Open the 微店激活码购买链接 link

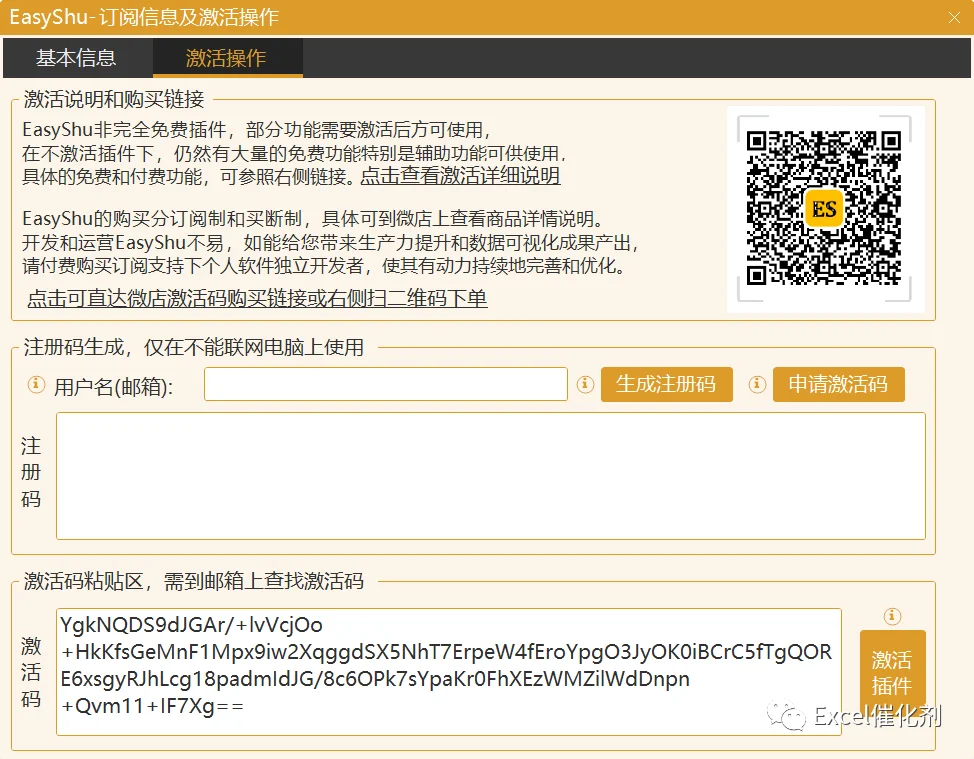click(257, 299)
